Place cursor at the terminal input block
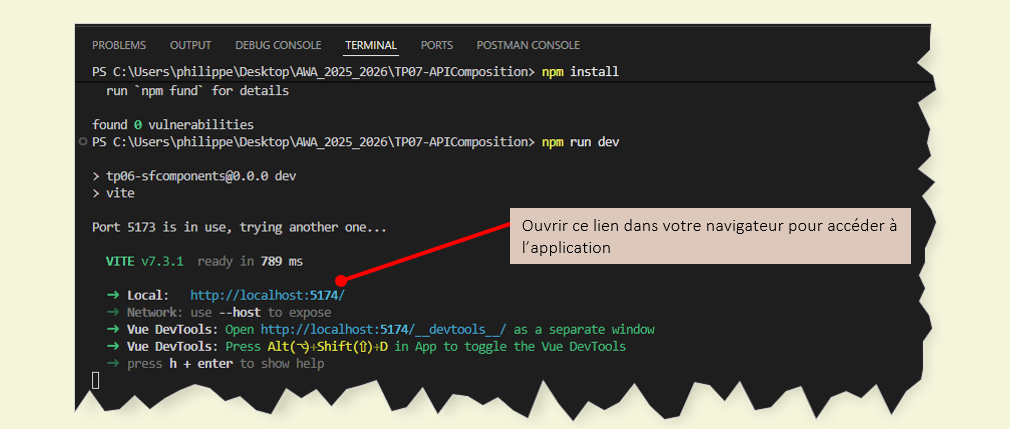The width and height of the screenshot is (1010, 429). [x=96, y=380]
